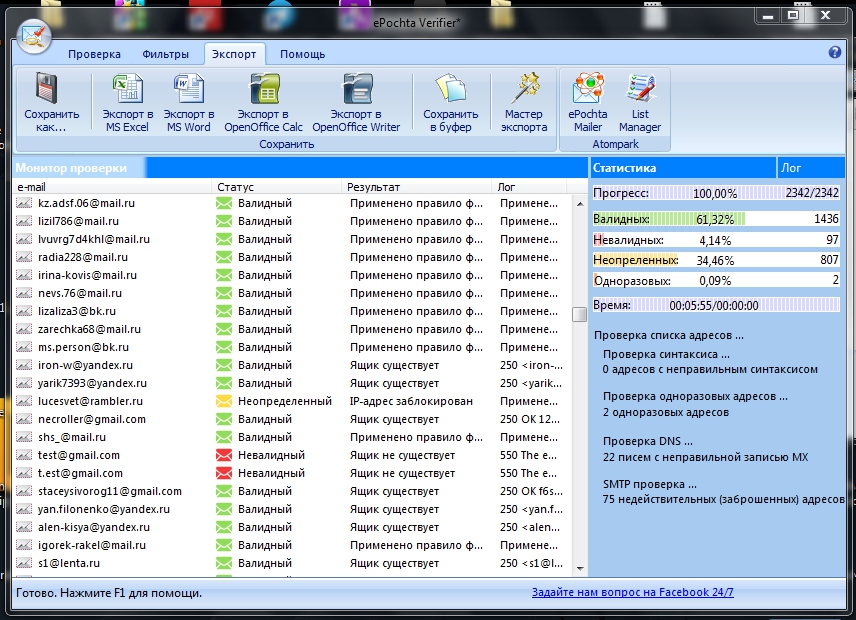
Task: Click the row icon beside shs_@mail.ru
Action: tap(24, 437)
